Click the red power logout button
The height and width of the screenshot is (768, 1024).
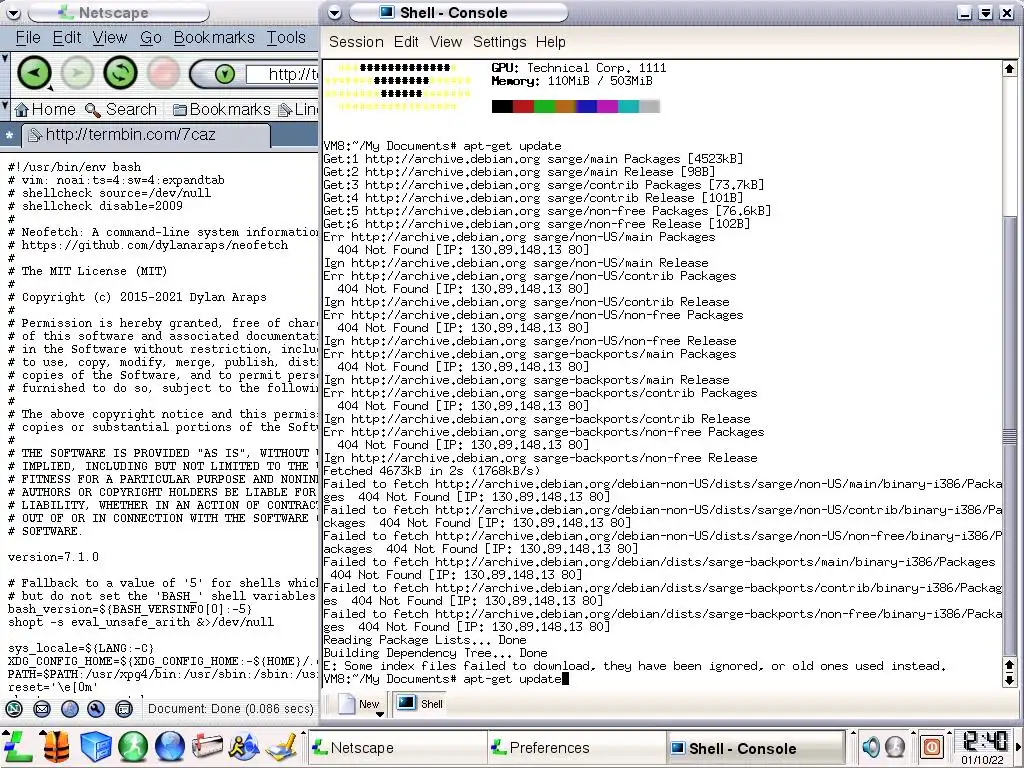tap(932, 746)
